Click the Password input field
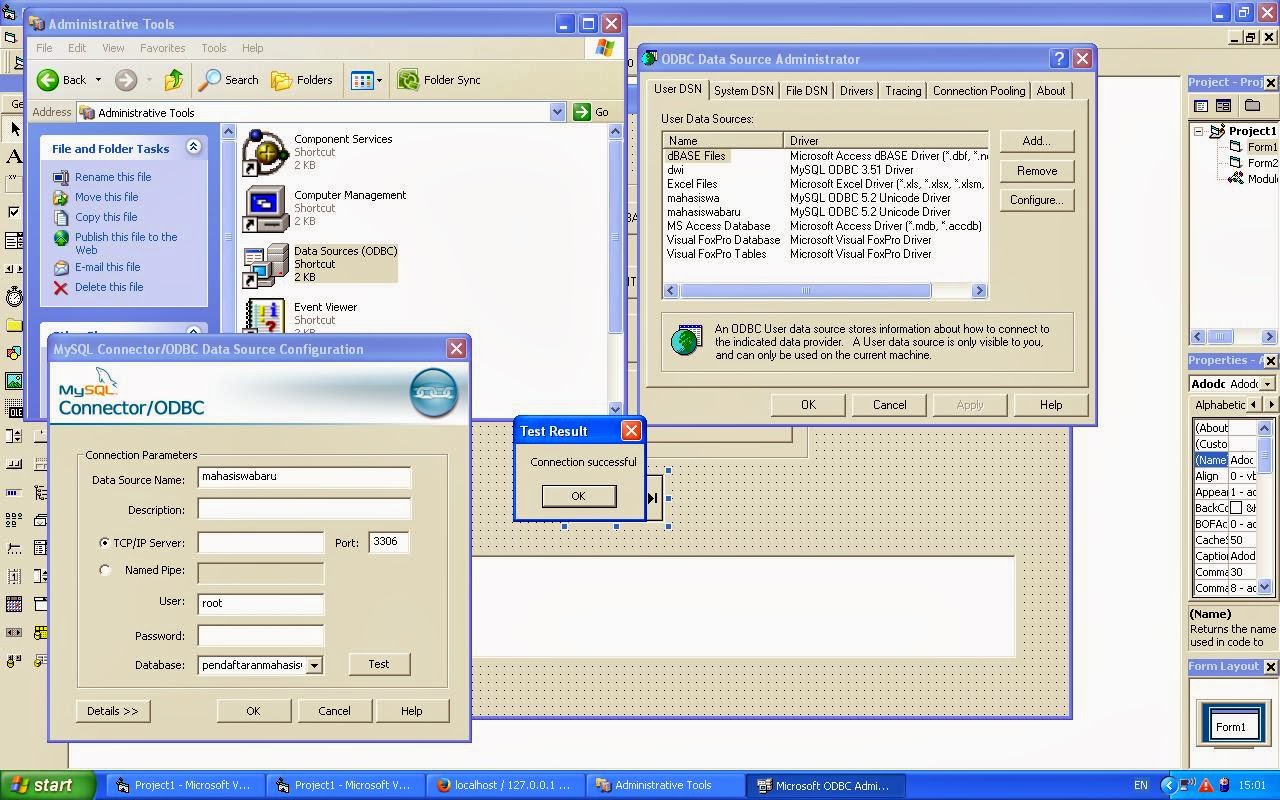1280x800 pixels. [260, 635]
